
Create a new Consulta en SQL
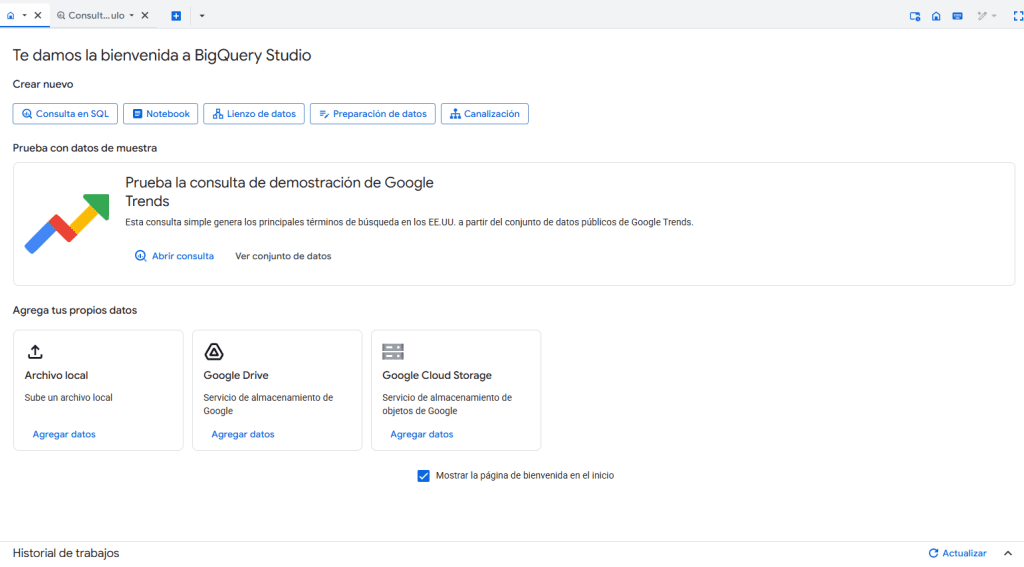[x=65, y=114]
